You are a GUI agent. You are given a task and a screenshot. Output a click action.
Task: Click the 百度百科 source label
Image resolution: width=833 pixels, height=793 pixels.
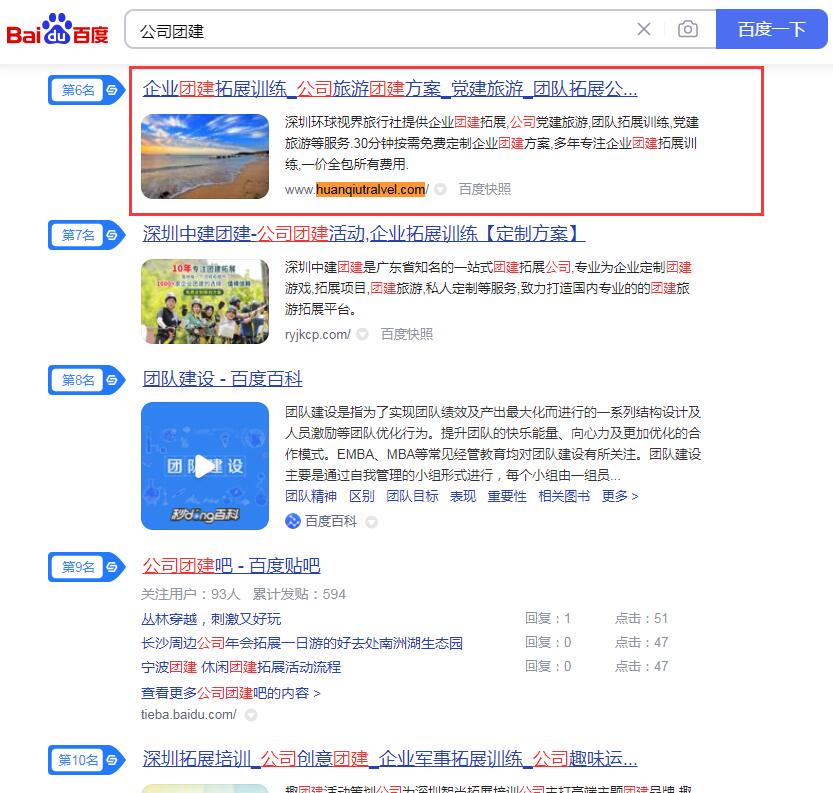[x=330, y=521]
